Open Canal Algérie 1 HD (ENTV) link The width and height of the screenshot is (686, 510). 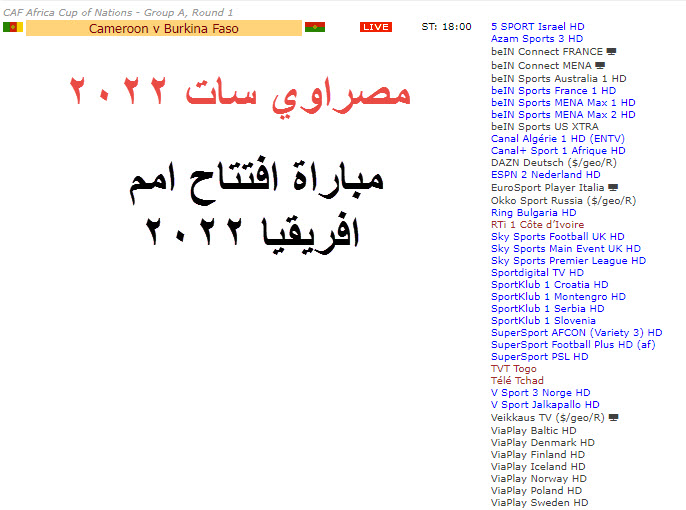click(x=558, y=139)
